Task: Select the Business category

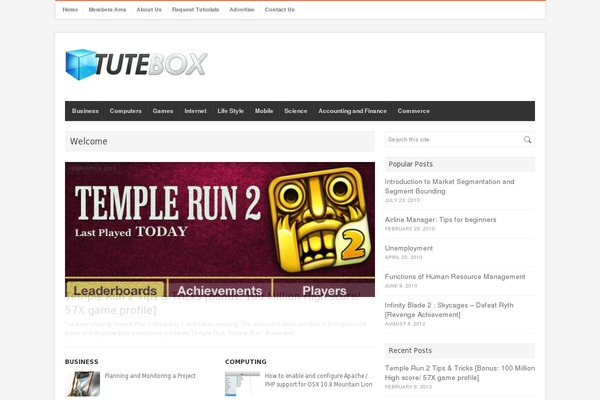Action: 85,111
